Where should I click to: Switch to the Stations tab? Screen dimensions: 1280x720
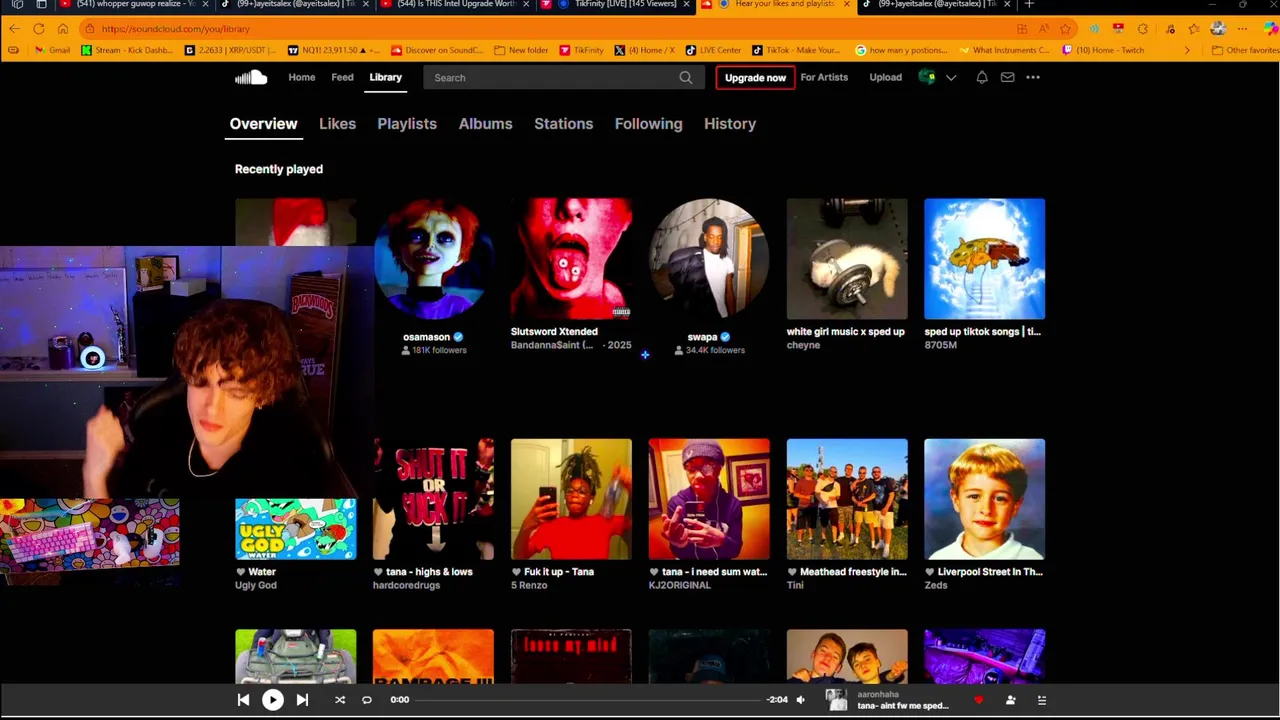coord(563,124)
